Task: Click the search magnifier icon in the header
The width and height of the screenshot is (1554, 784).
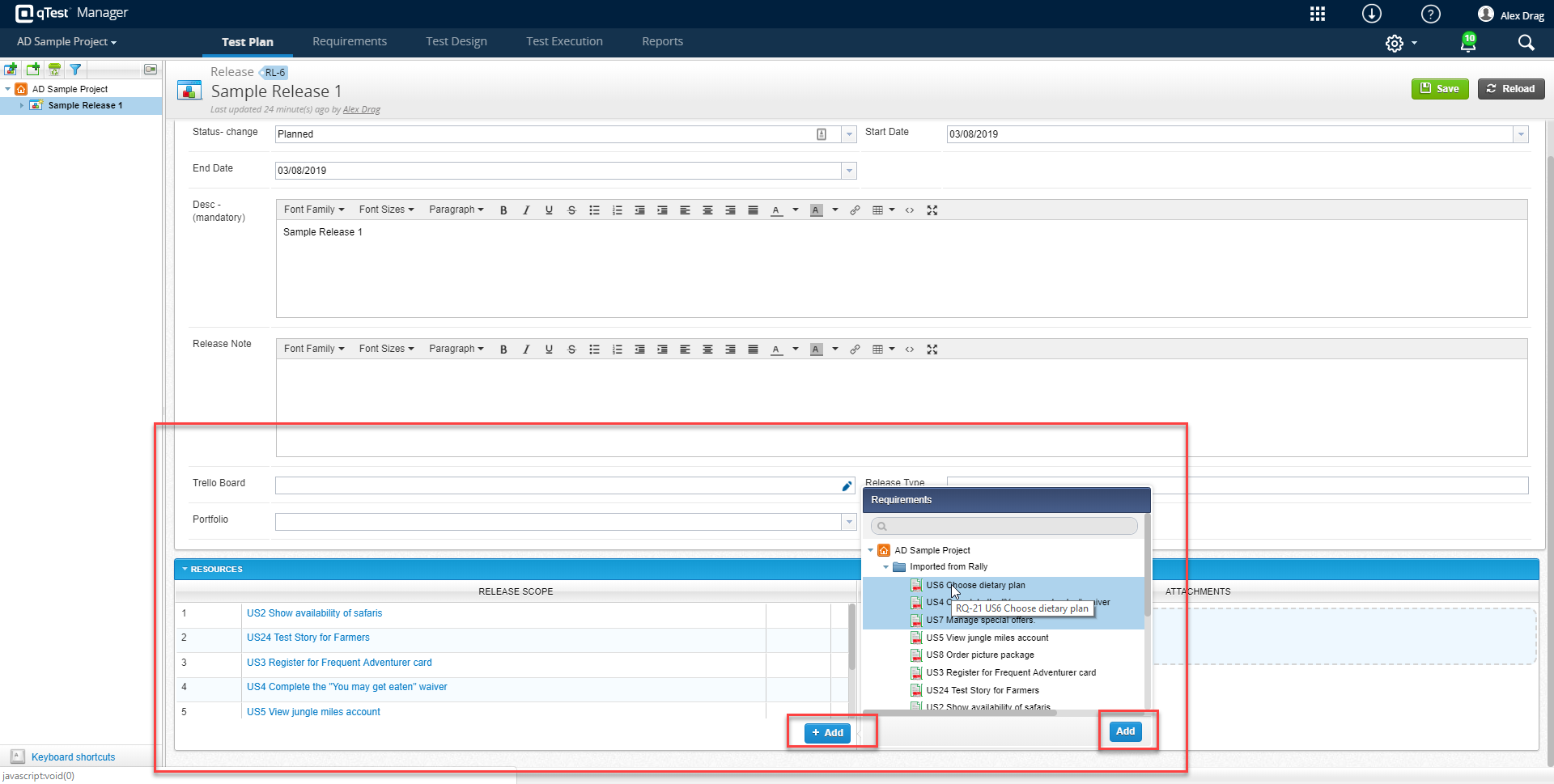Action: point(1526,43)
